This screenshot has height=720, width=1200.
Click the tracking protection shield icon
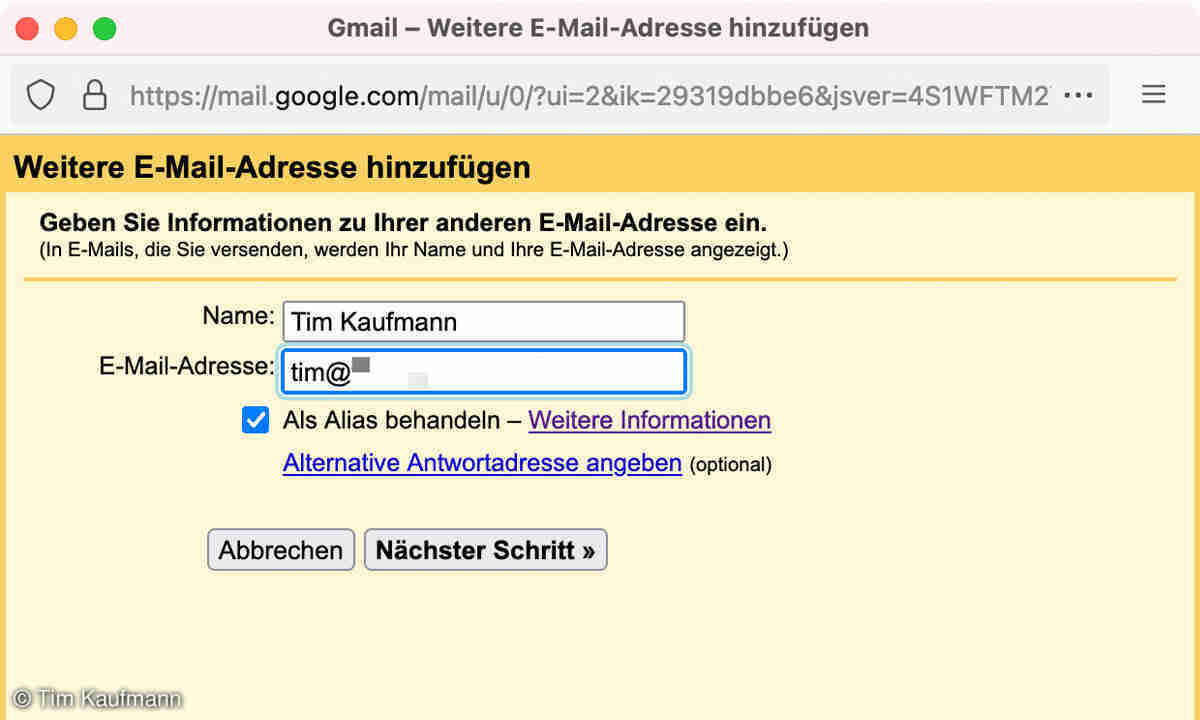click(x=40, y=95)
